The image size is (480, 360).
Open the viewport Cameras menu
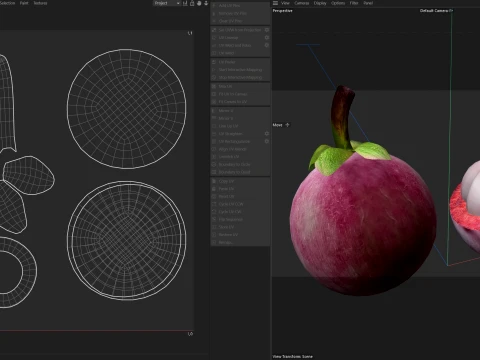(302, 3)
